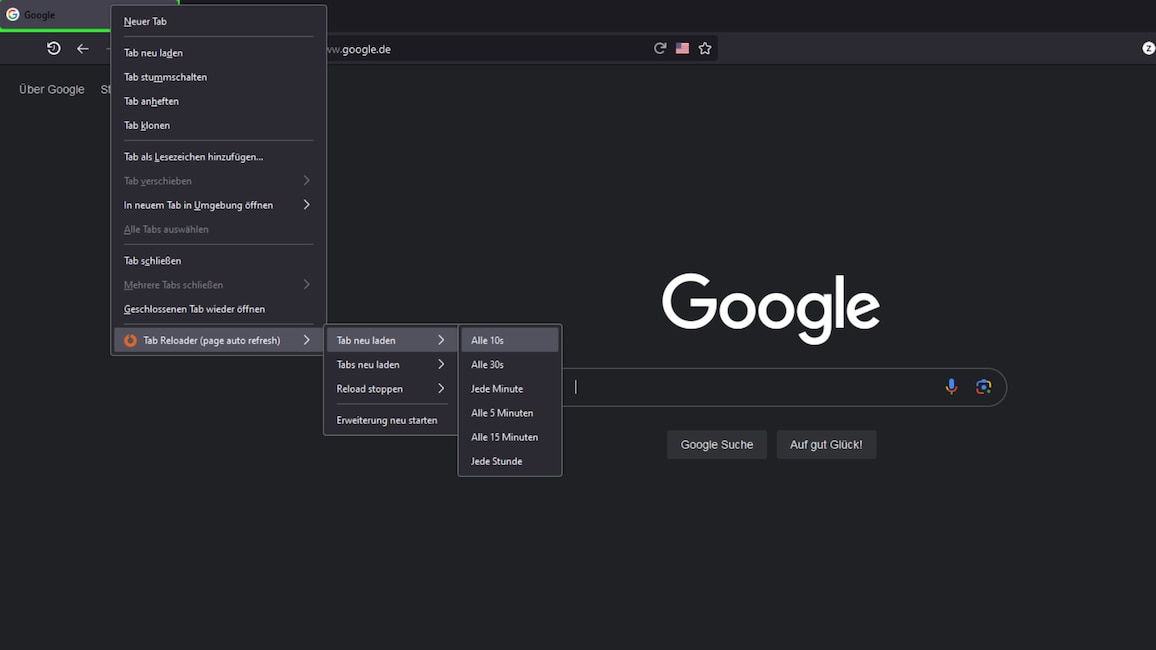1156x650 pixels.
Task: Bookmark page with the star icon
Action: (705, 49)
